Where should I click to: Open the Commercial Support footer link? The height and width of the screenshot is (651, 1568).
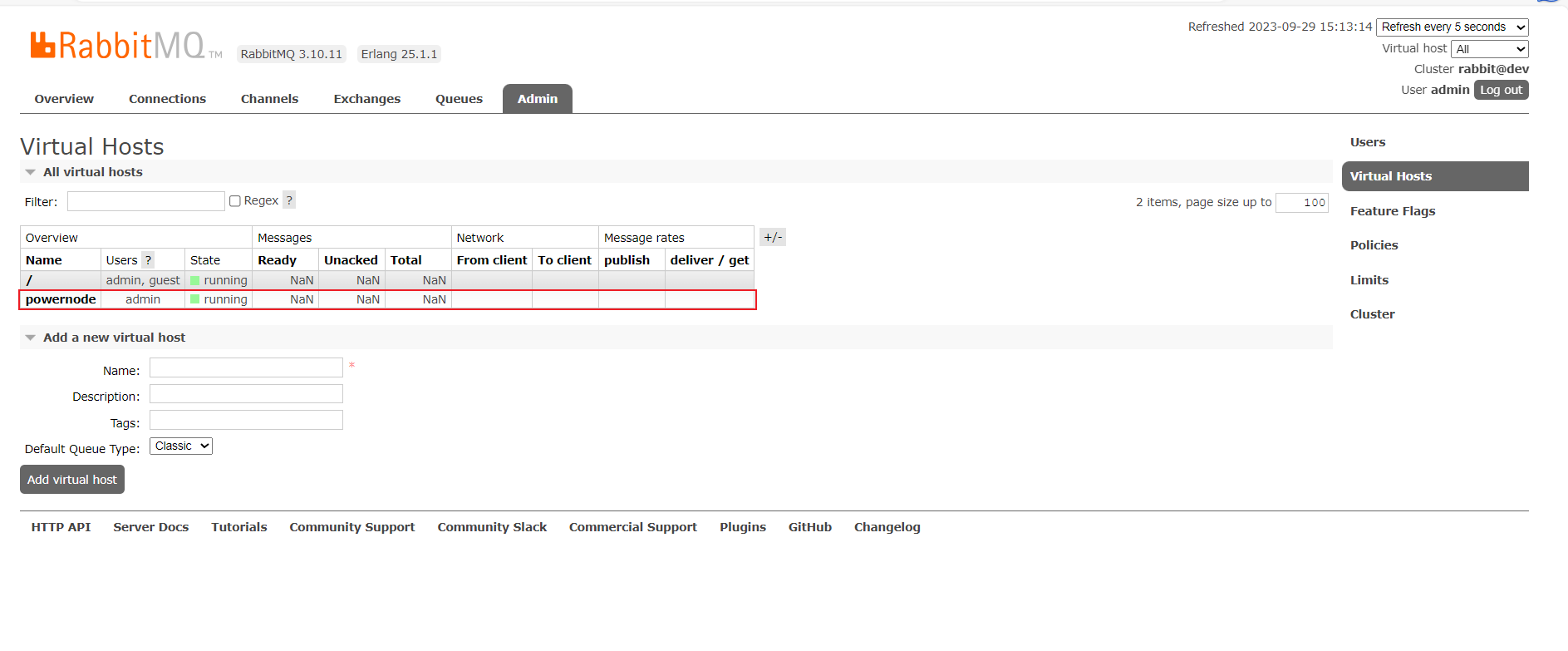(x=633, y=527)
